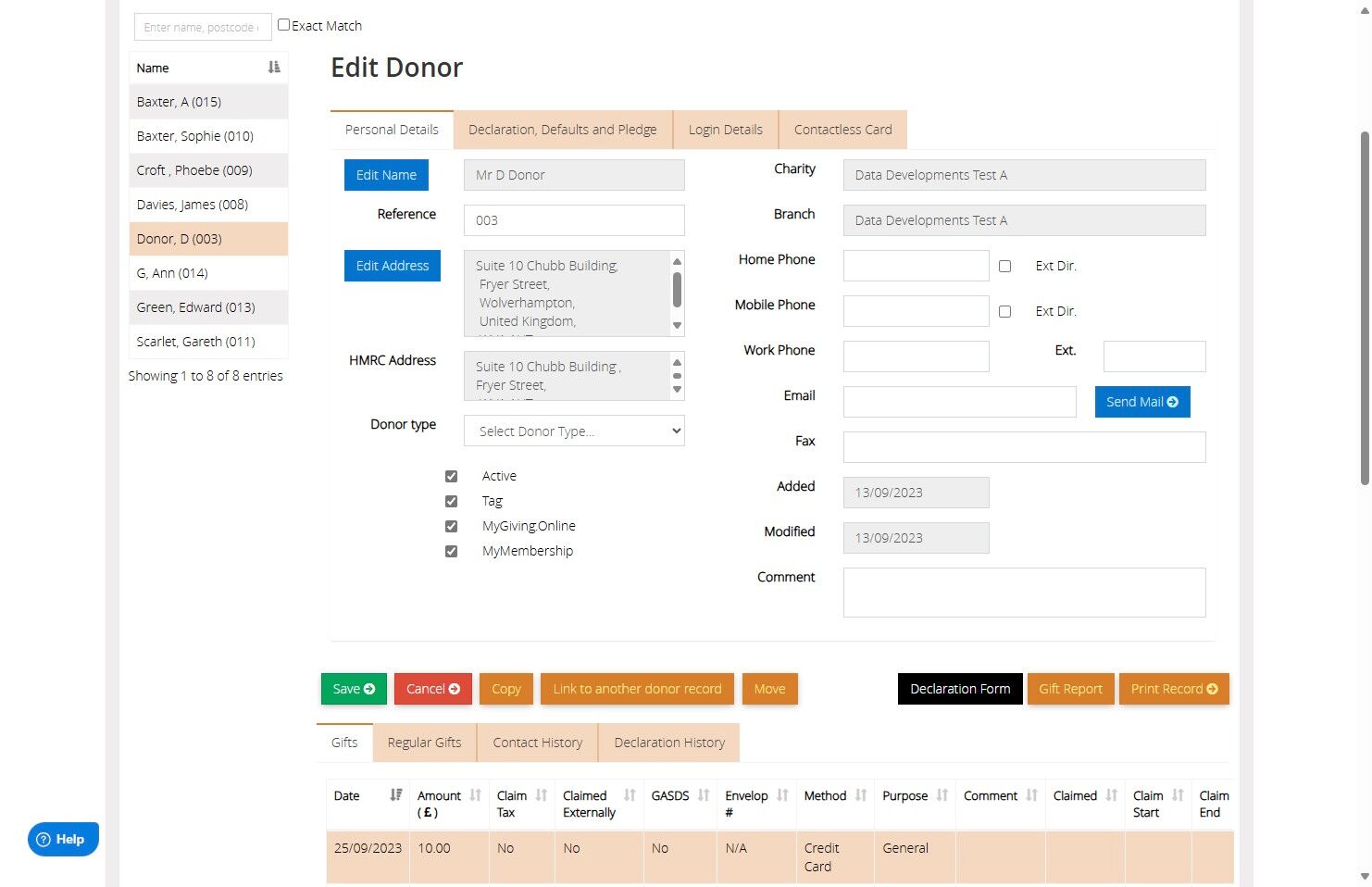Open the Help chat widget
This screenshot has height=887, width=1372.
(x=63, y=839)
